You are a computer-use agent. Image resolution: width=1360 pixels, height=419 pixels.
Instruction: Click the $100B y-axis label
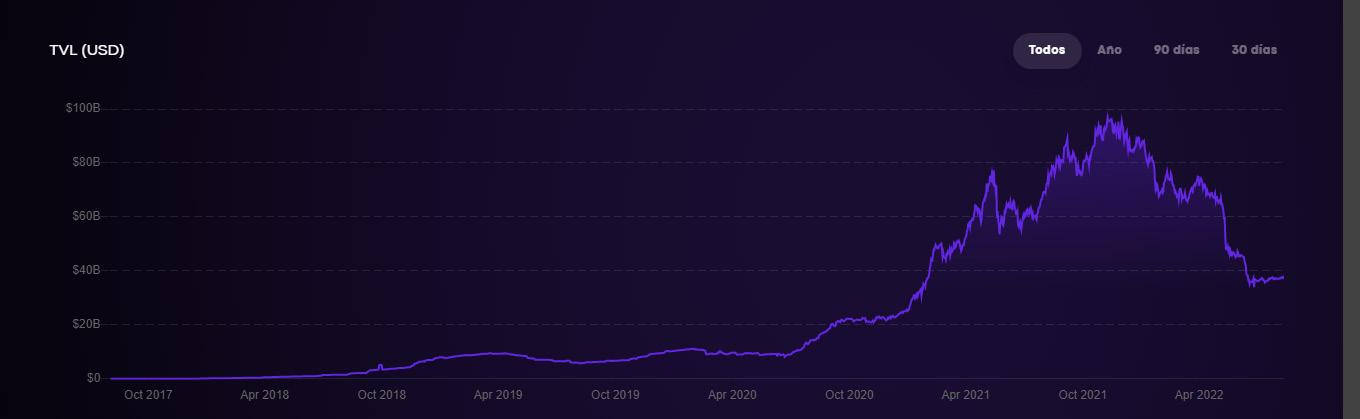82,108
